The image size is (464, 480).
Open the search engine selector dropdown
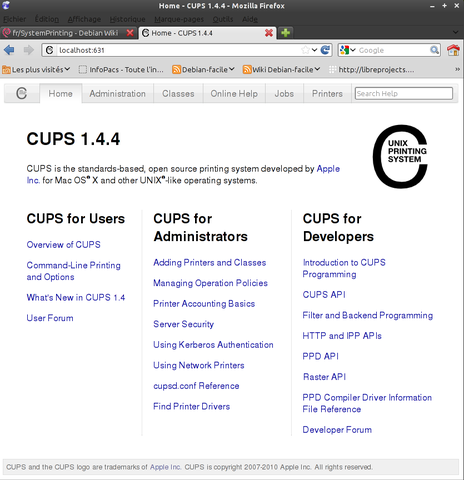(x=353, y=50)
